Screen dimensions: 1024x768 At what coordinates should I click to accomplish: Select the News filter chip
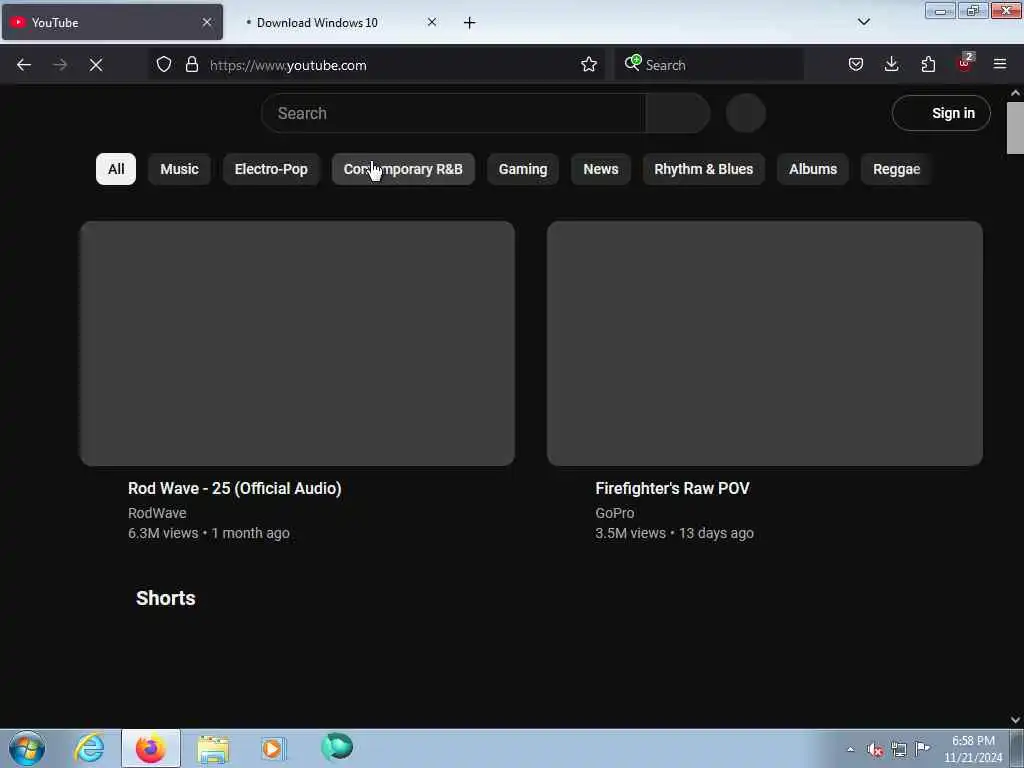point(601,169)
